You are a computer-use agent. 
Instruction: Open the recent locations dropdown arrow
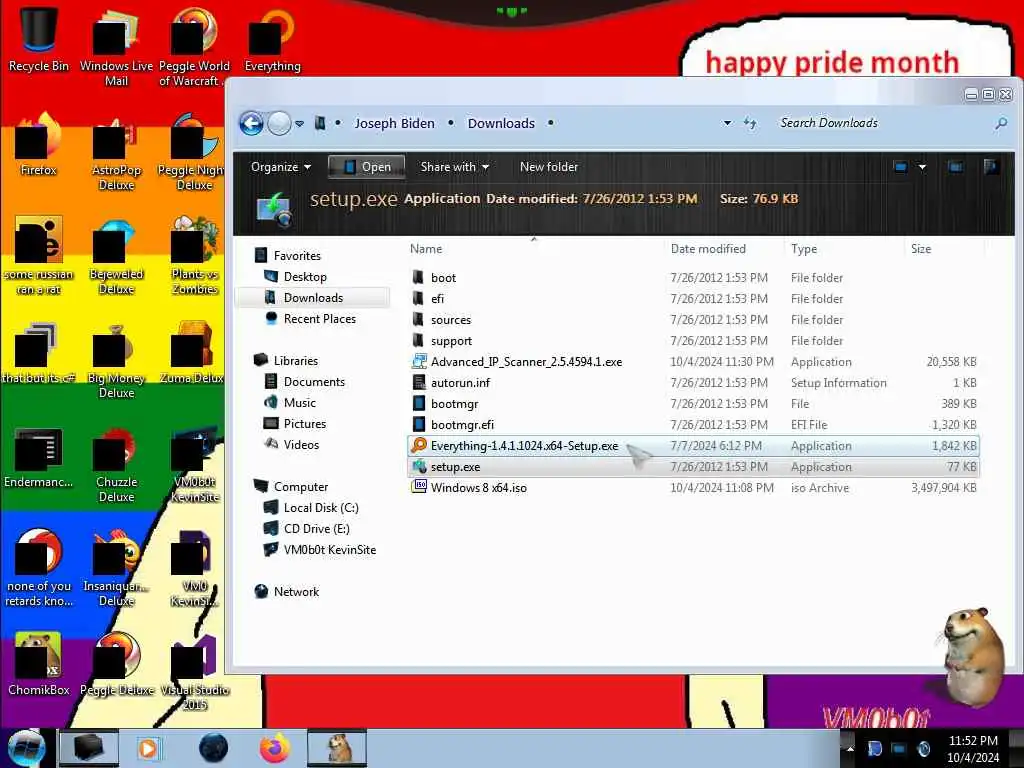click(x=299, y=123)
